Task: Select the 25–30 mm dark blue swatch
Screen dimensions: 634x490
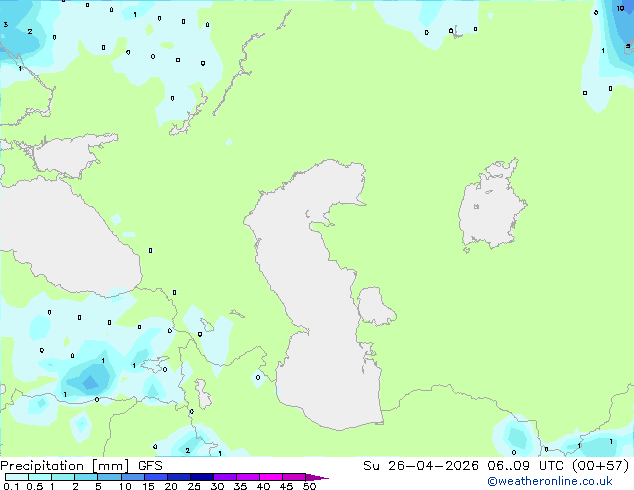Action: pos(201,477)
